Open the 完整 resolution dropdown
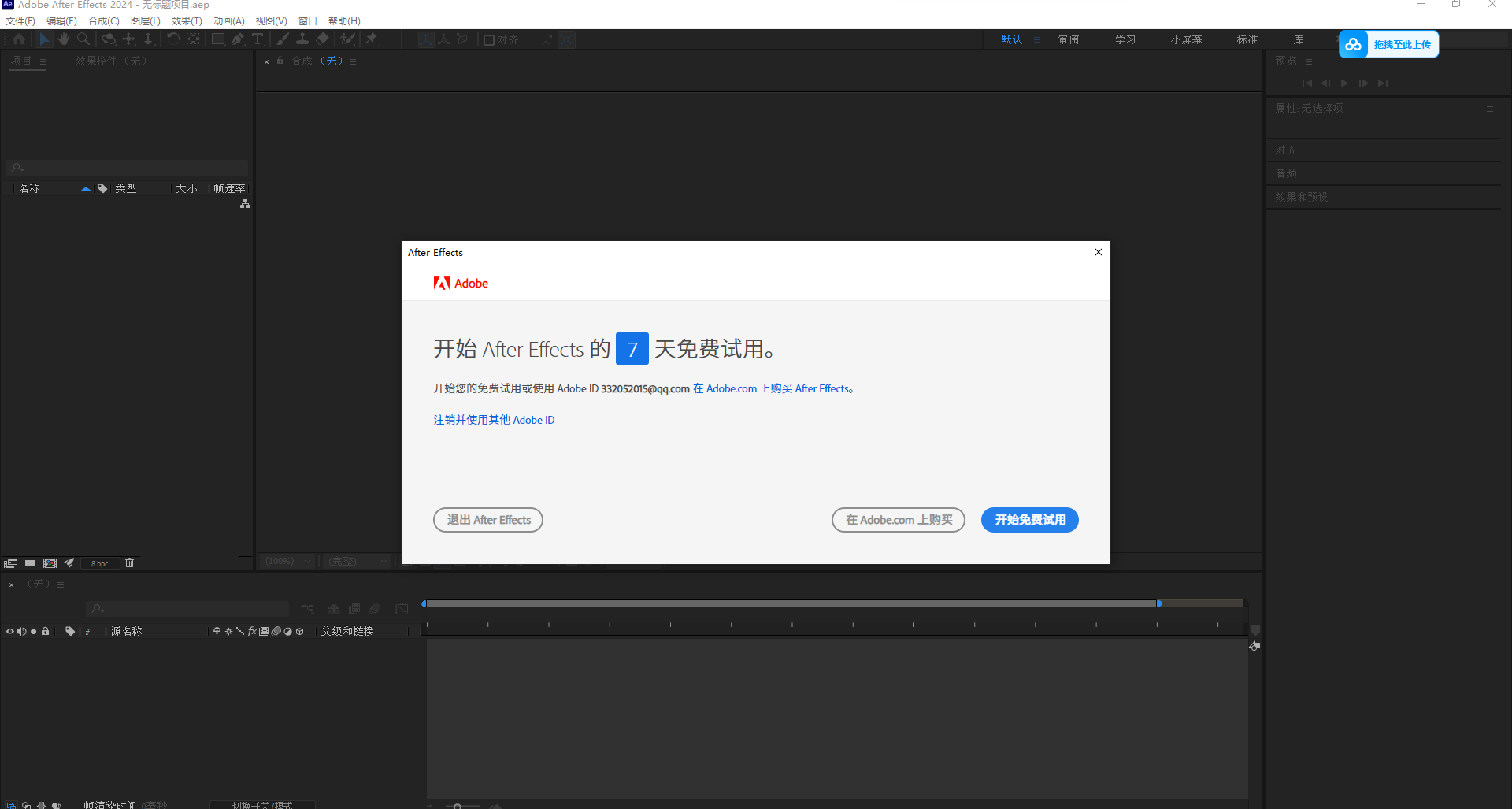The width and height of the screenshot is (1512, 809). pos(356,561)
